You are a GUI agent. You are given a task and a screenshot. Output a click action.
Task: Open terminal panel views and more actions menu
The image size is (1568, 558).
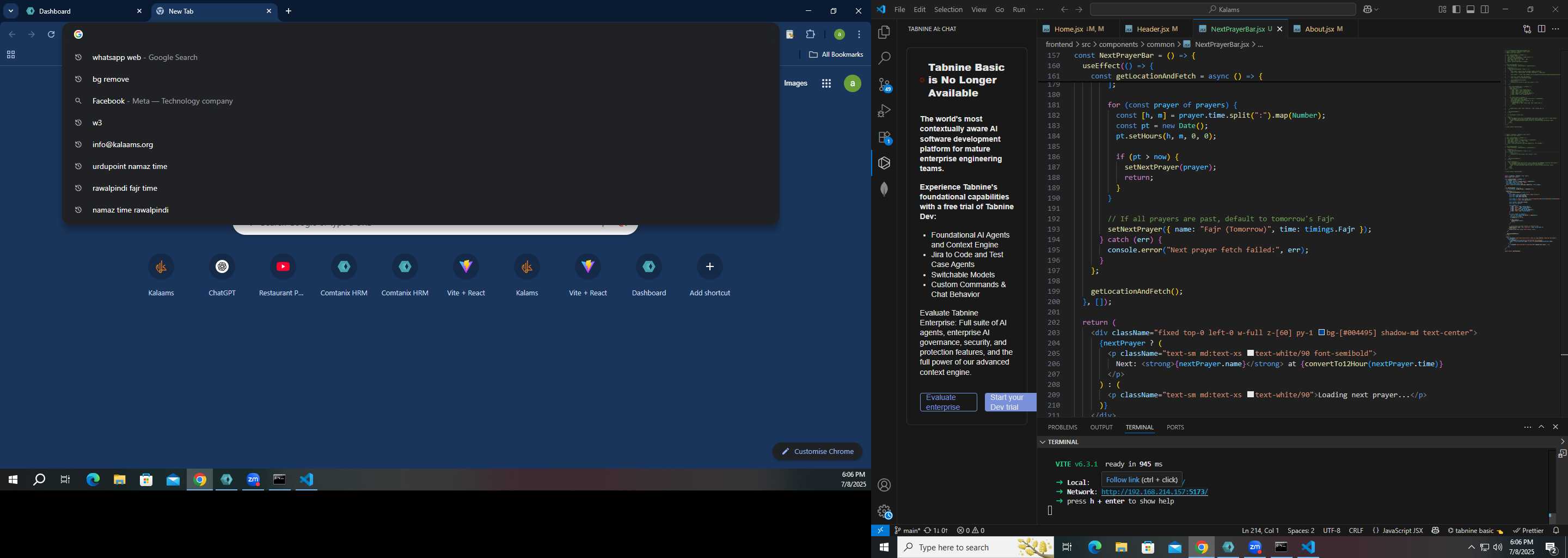coord(1527,428)
